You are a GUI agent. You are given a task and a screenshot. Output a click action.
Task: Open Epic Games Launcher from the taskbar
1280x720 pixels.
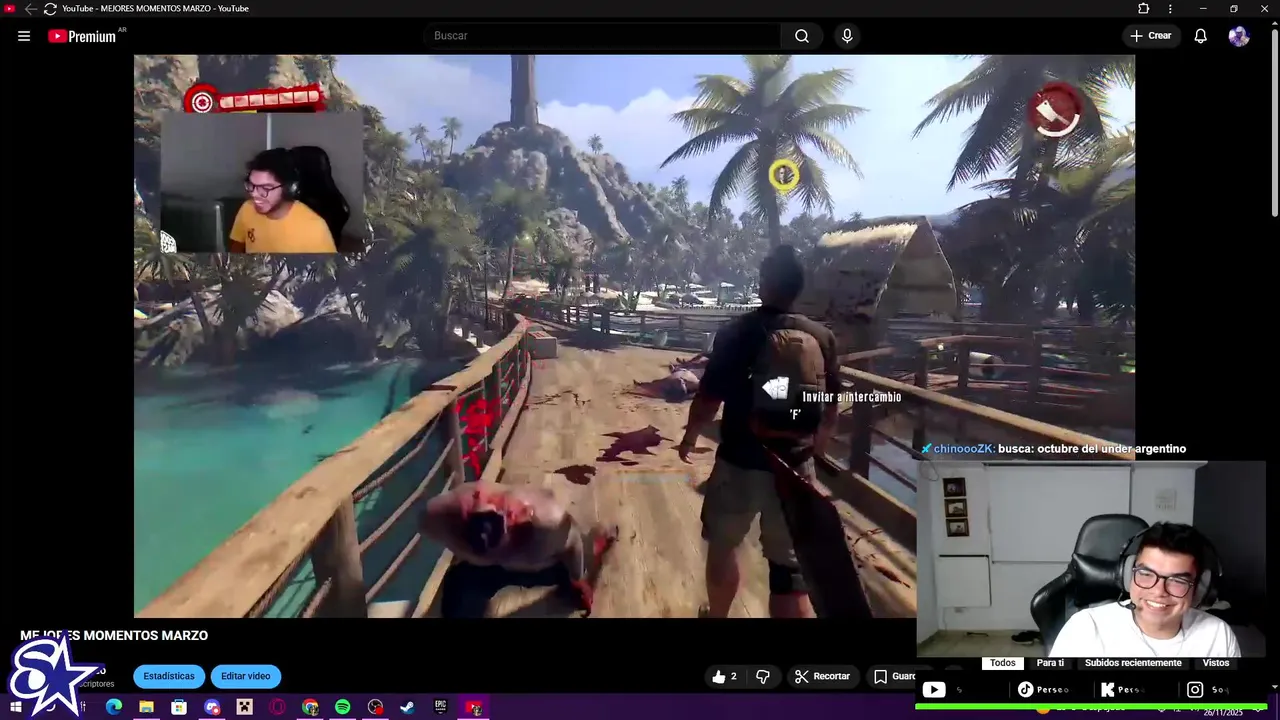click(x=440, y=707)
